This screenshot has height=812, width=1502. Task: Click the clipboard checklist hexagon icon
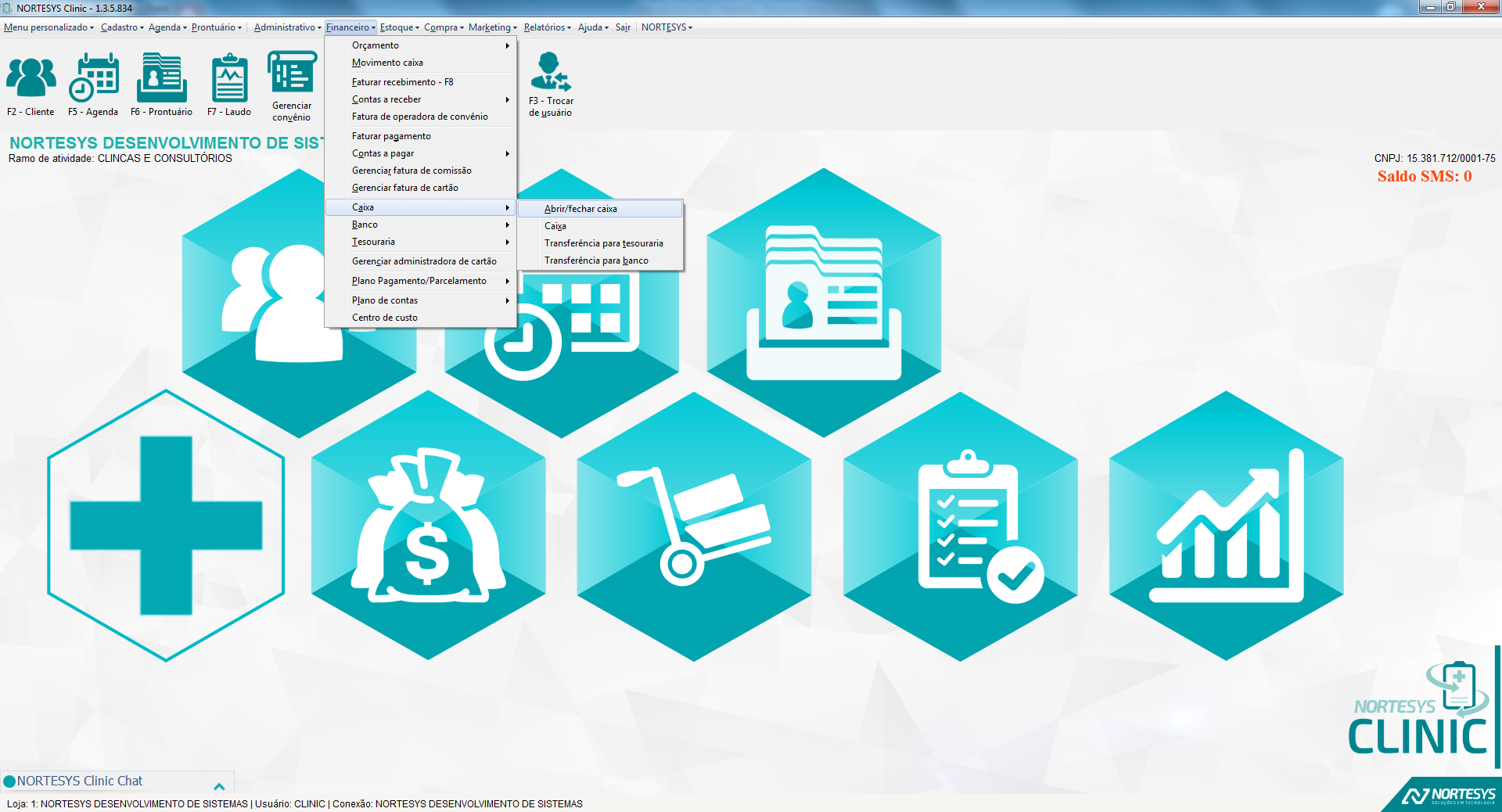(960, 526)
